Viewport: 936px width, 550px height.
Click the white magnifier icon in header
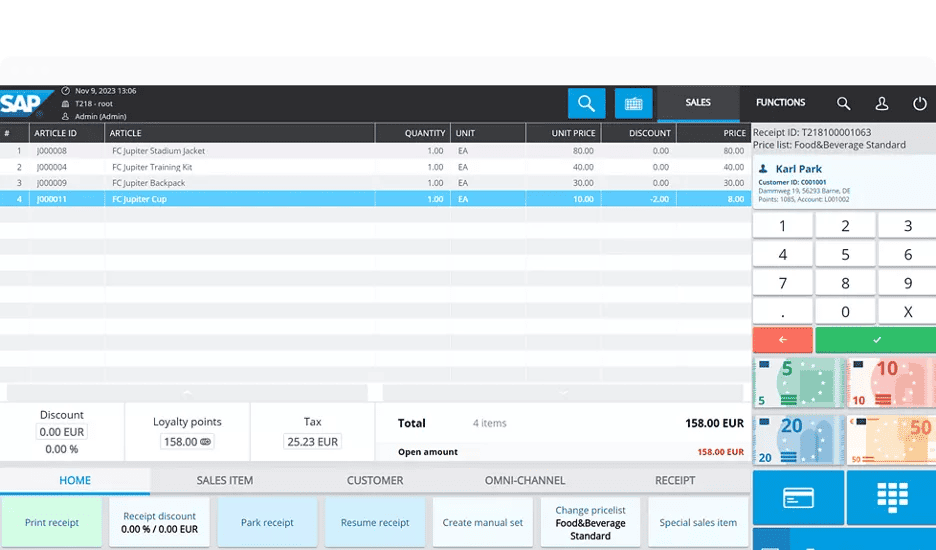tap(844, 103)
